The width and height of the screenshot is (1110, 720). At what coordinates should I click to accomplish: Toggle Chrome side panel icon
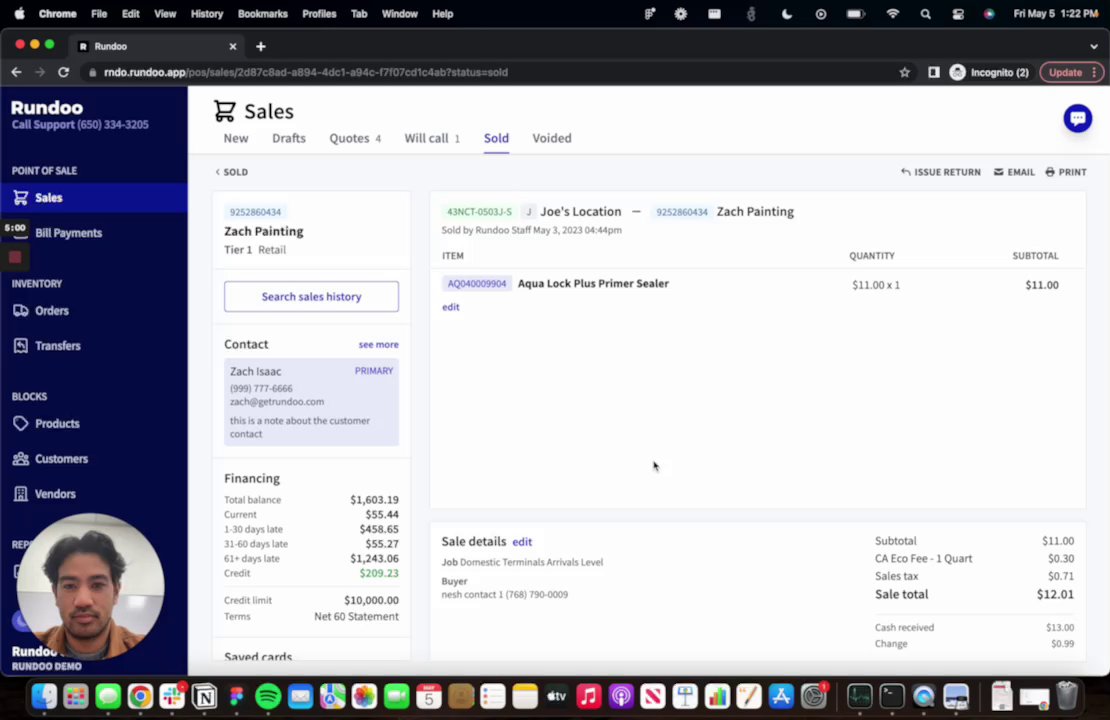934,72
